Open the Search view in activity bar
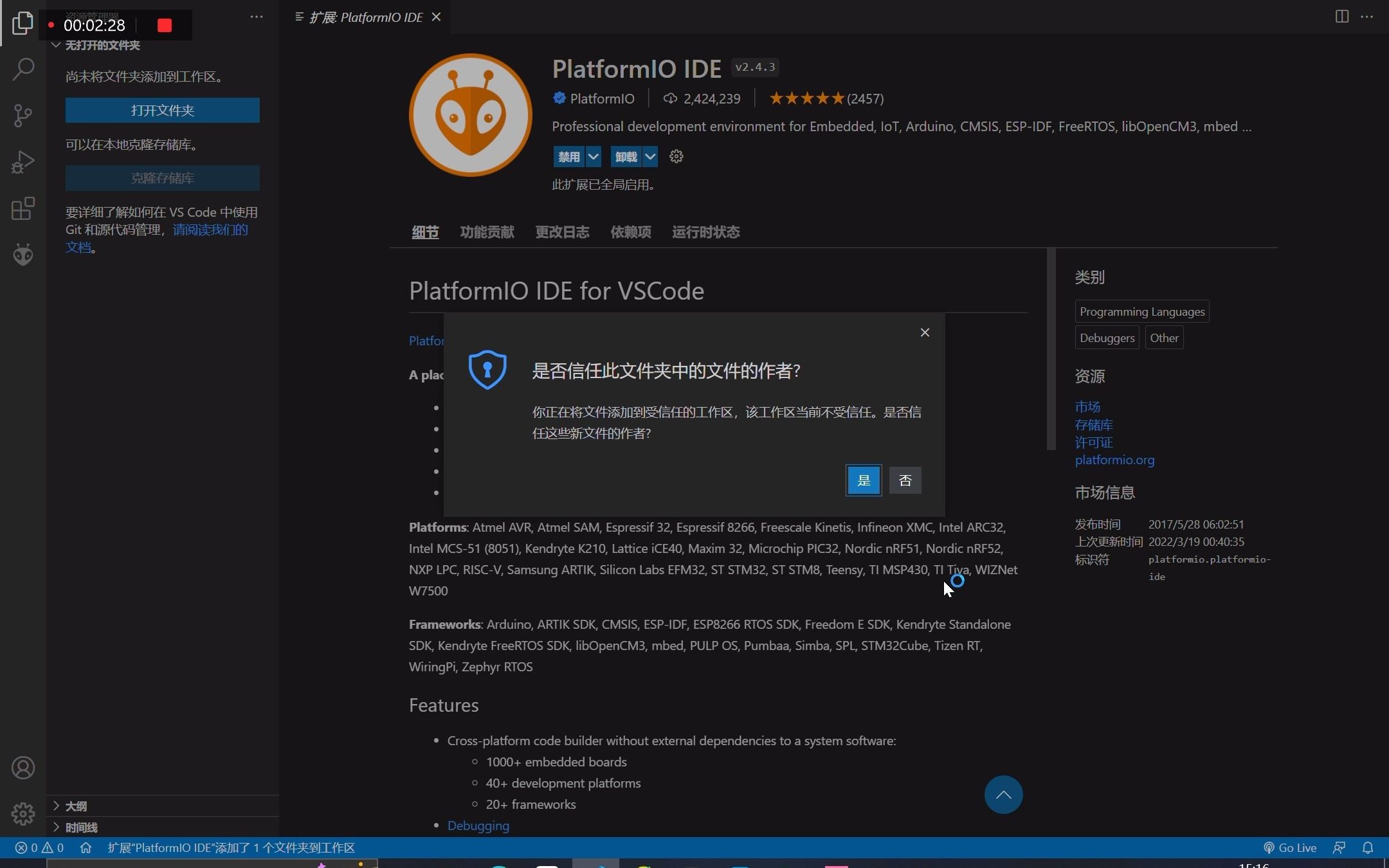This screenshot has width=1389, height=868. click(23, 69)
